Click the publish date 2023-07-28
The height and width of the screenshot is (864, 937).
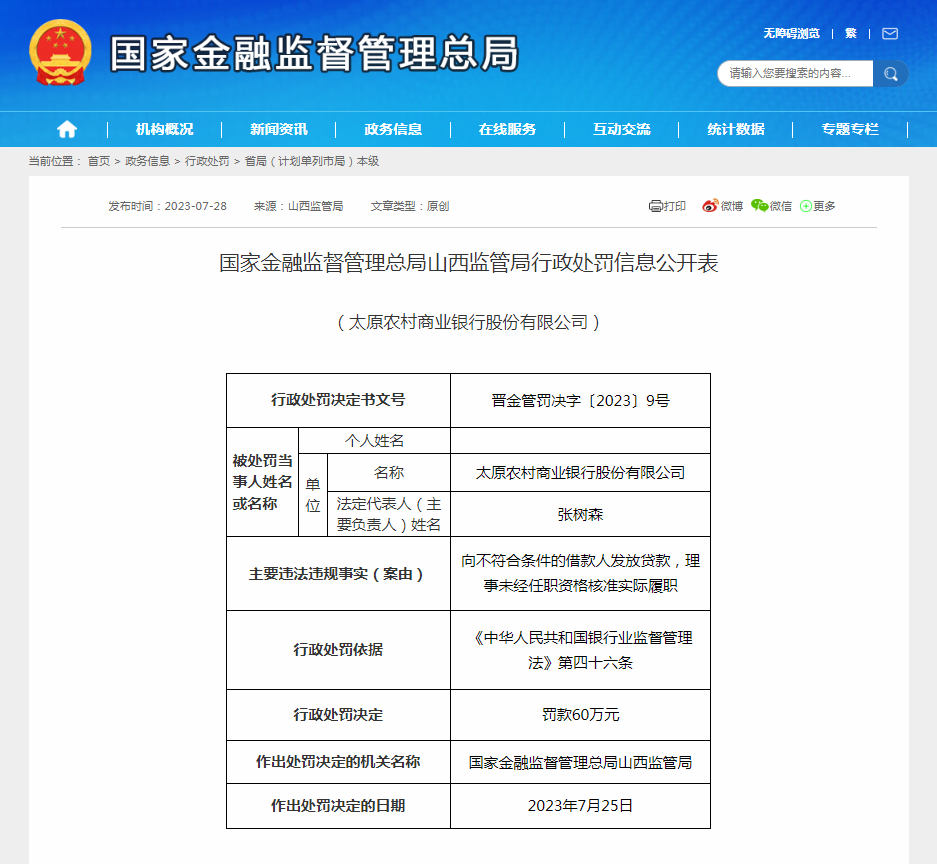click(195, 206)
